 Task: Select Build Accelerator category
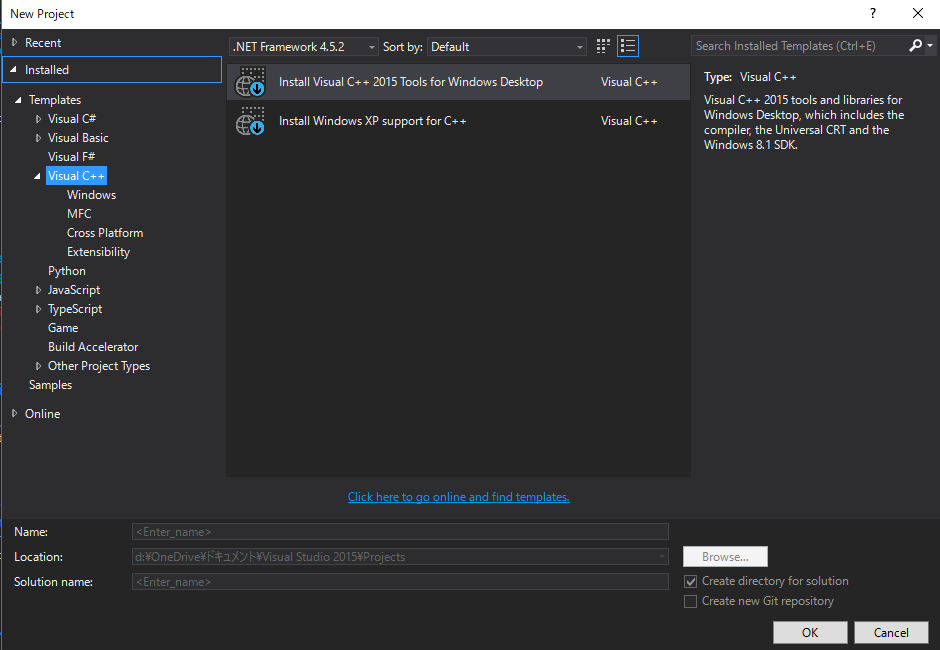tap(93, 347)
